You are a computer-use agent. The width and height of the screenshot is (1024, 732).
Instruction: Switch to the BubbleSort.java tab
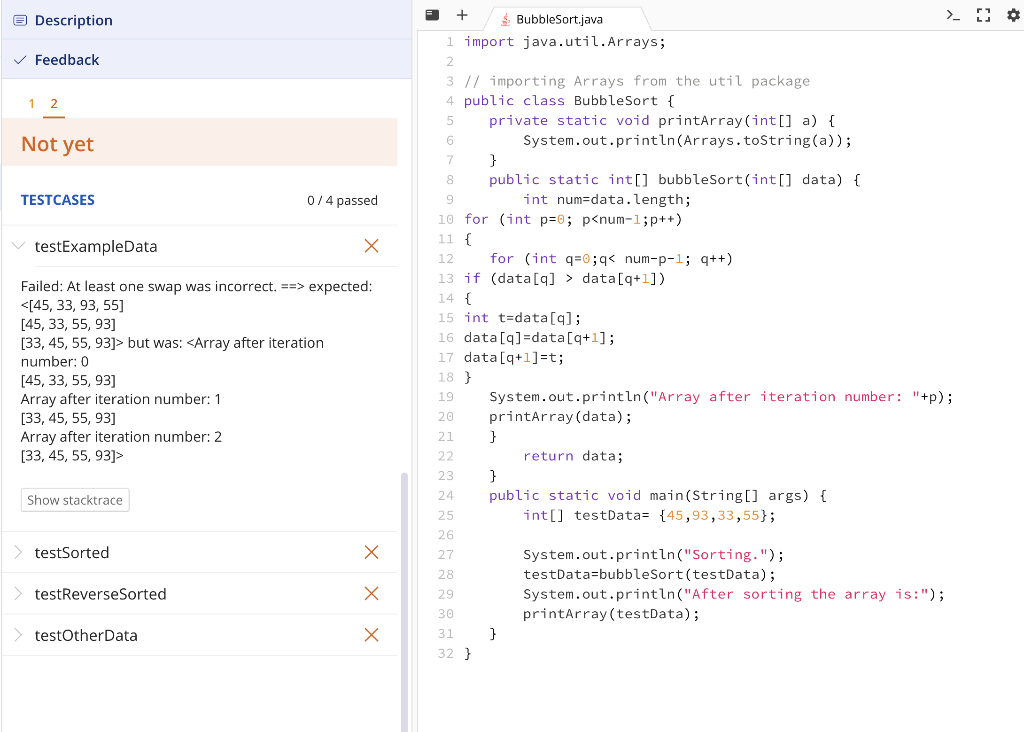[x=559, y=20]
